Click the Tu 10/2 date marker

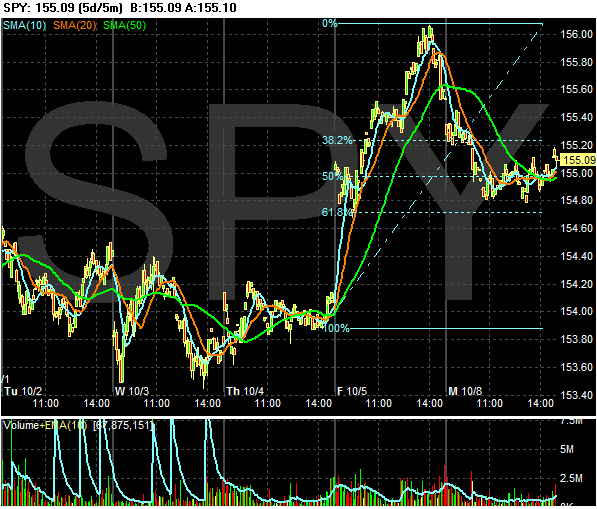pyautogui.click(x=23, y=391)
